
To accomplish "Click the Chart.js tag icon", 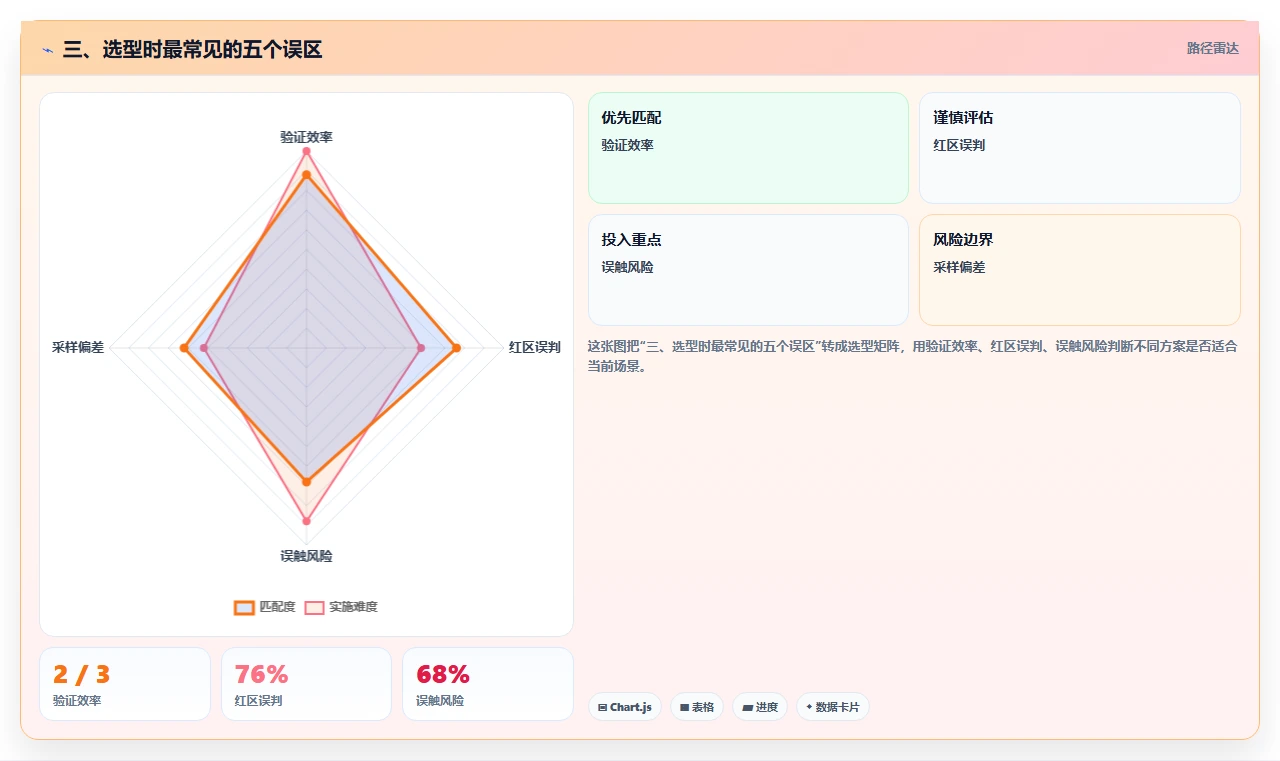I will [602, 707].
